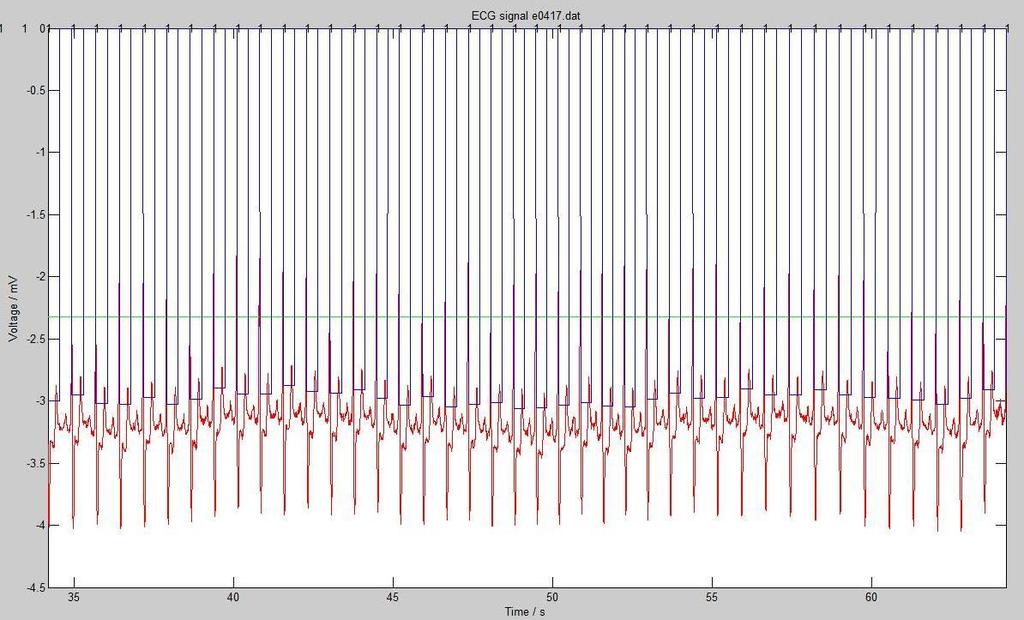Click the x-axis tick label 60
The width and height of the screenshot is (1024, 620).
(x=871, y=598)
